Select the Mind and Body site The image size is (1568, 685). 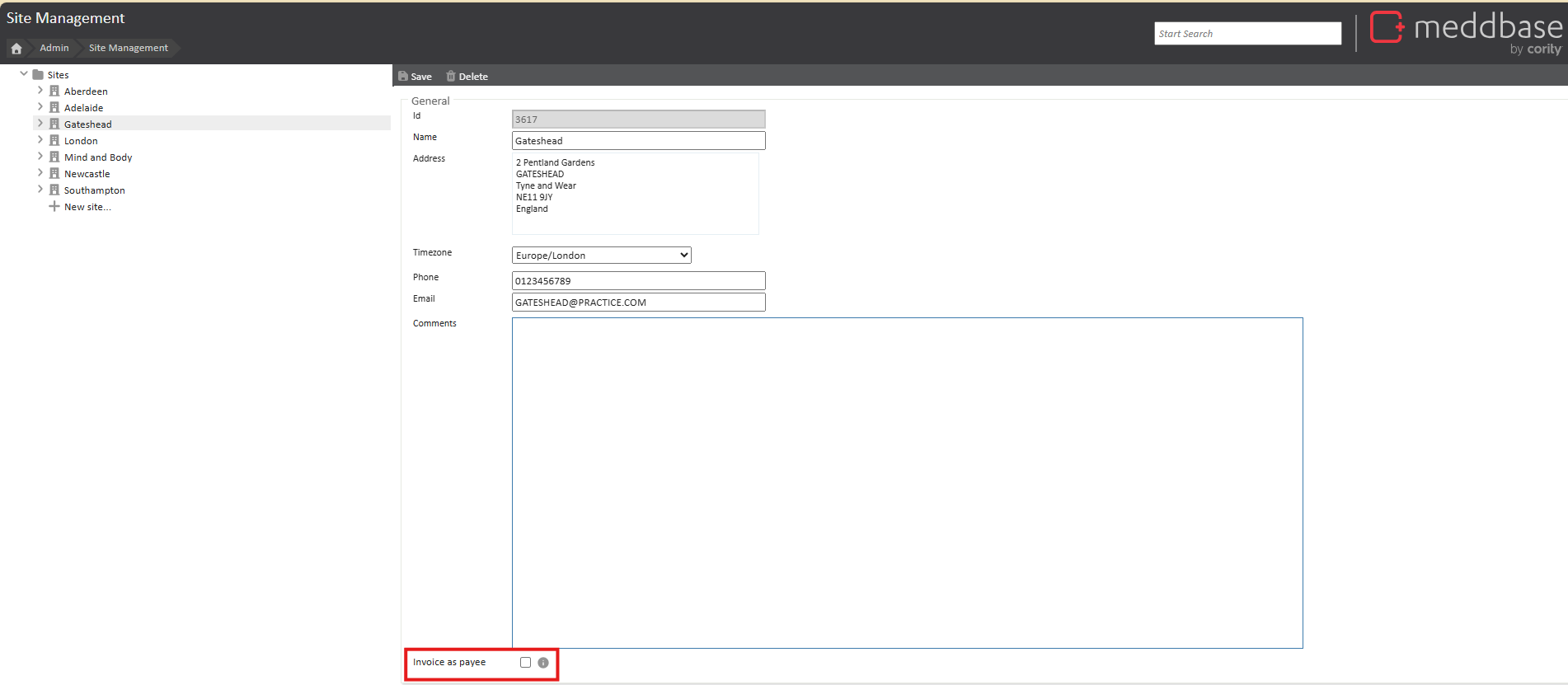[x=98, y=157]
